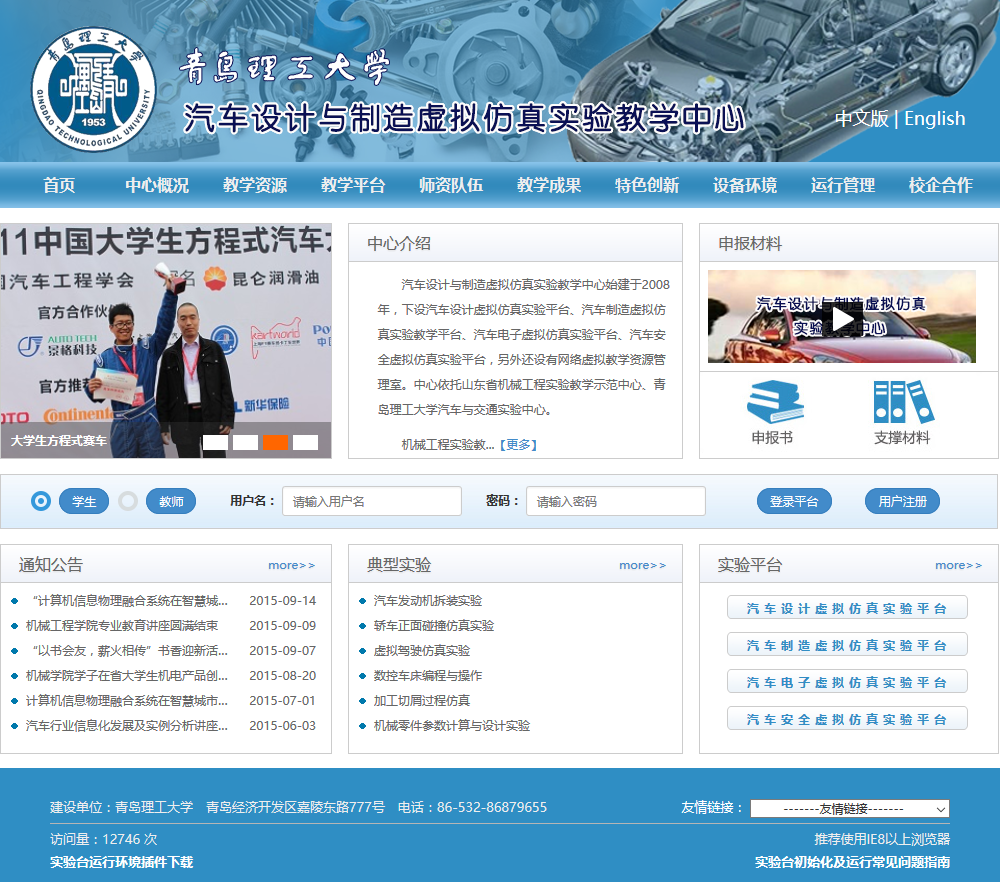Select the 学生 radio button

tap(41, 501)
